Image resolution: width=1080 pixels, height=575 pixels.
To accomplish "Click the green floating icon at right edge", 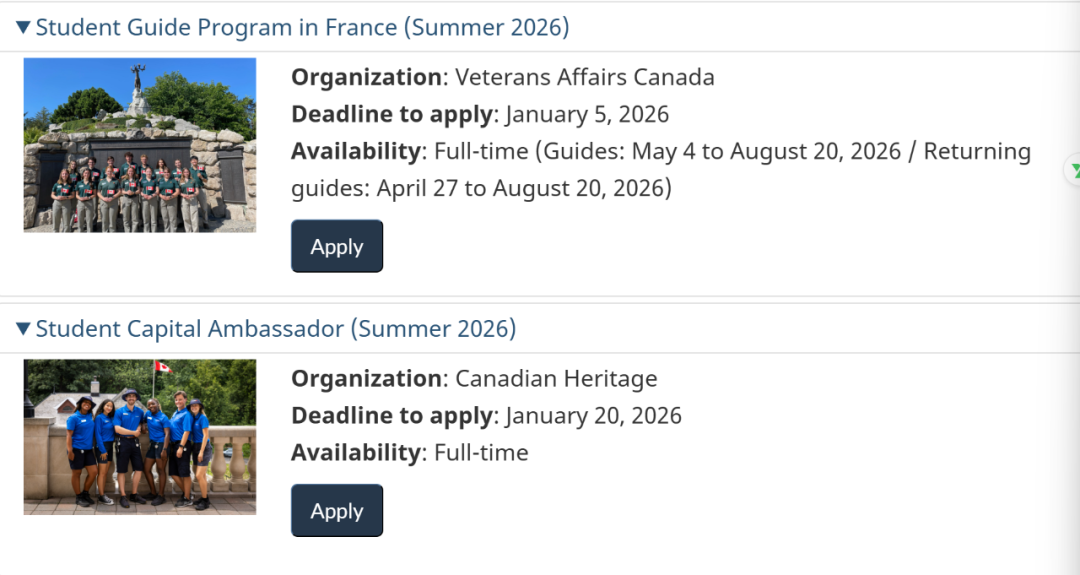I will (1074, 171).
